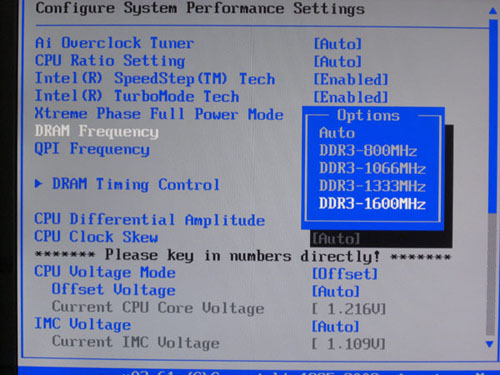
Task: Choose Auto in the Options popup
Action: click(337, 133)
